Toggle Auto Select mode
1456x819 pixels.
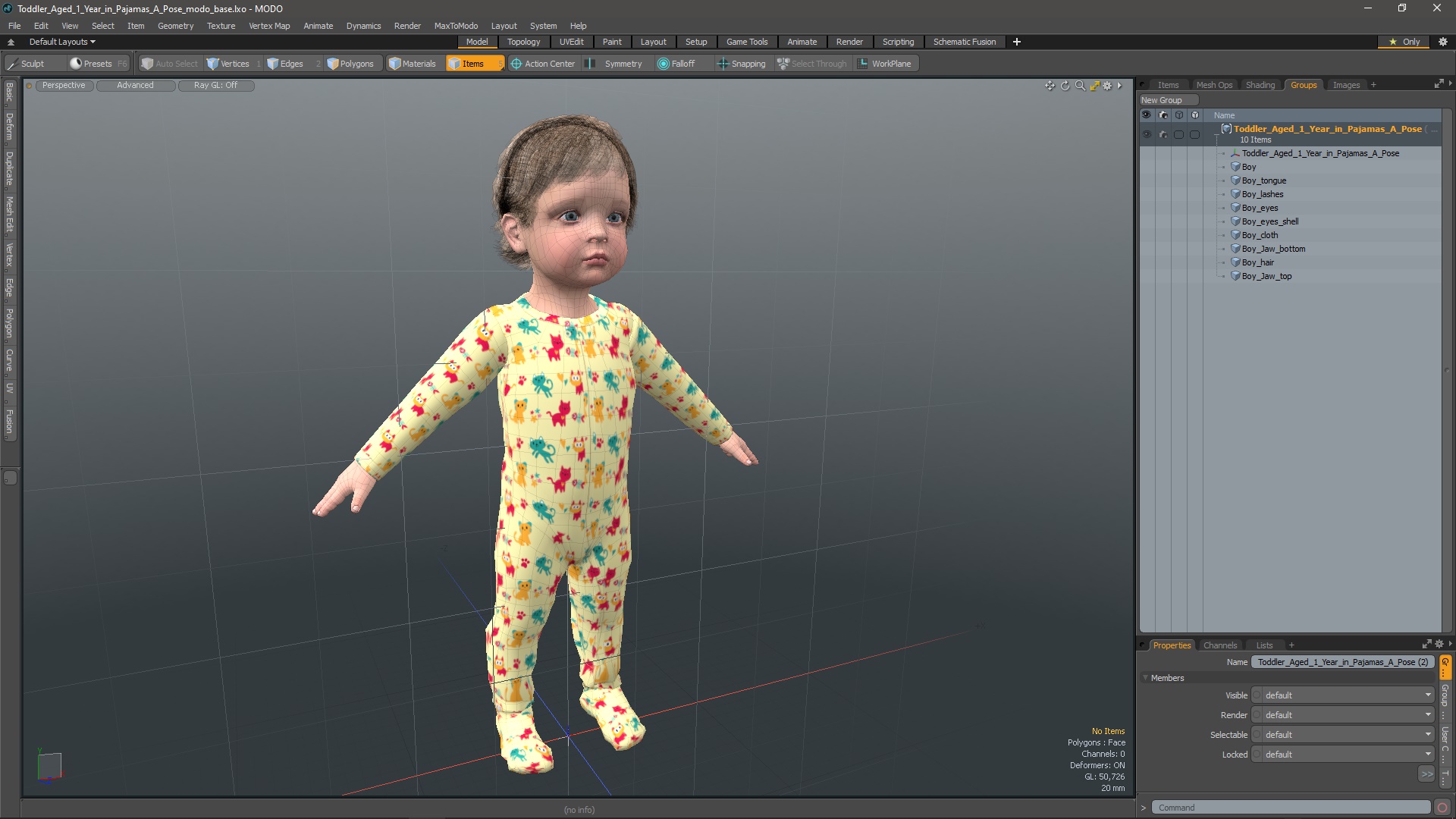[170, 64]
